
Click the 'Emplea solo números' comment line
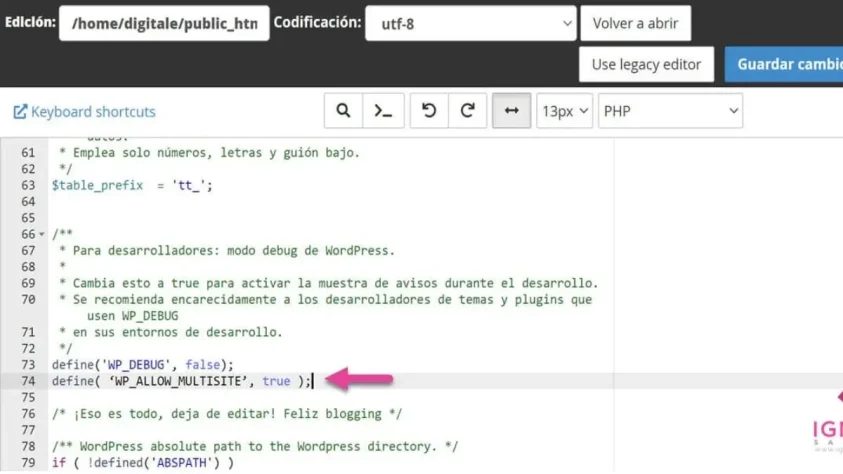pos(209,153)
